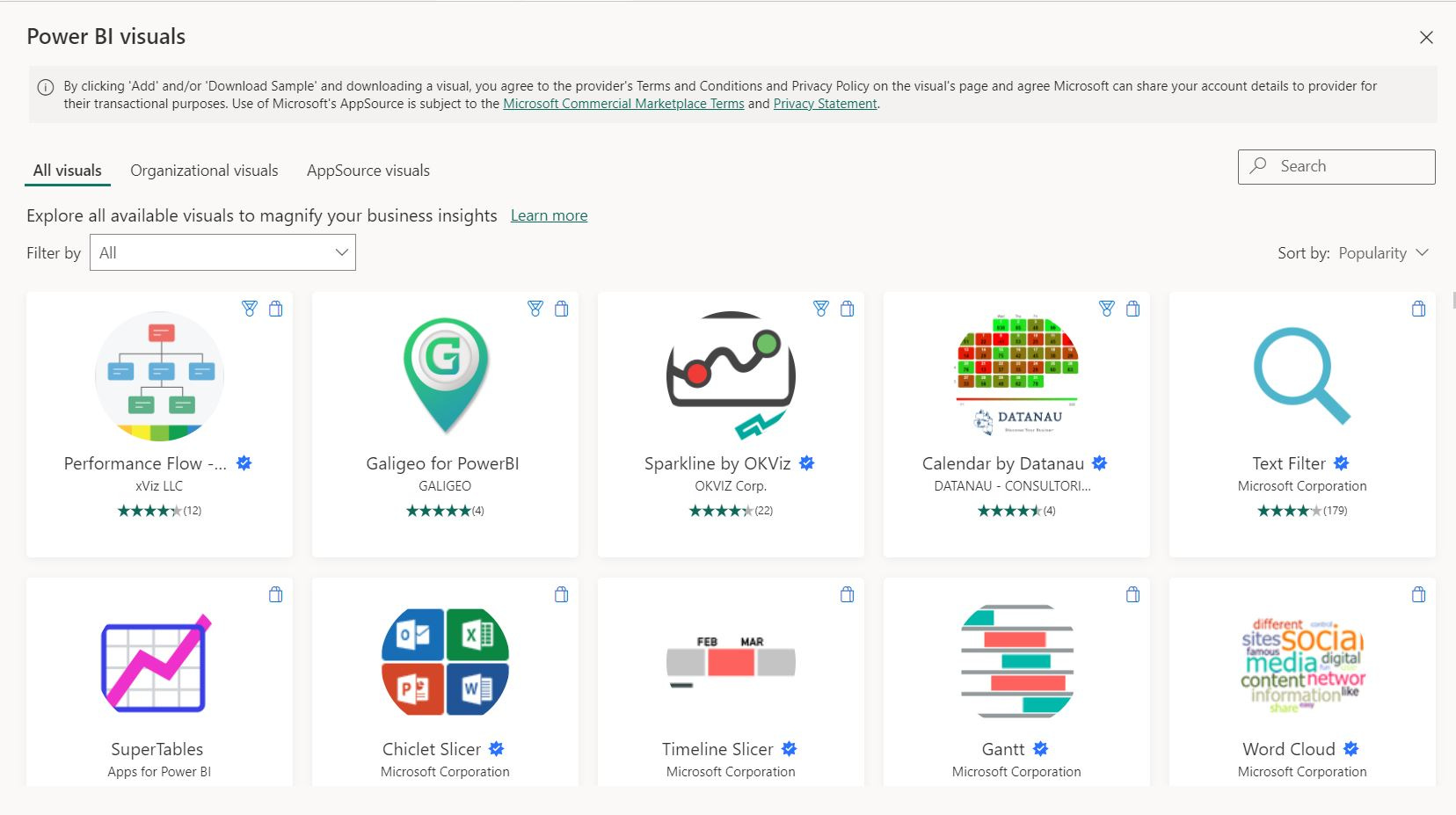Click the award badge icon on Performance Flow card
This screenshot has width=1456, height=815.
coord(250,309)
